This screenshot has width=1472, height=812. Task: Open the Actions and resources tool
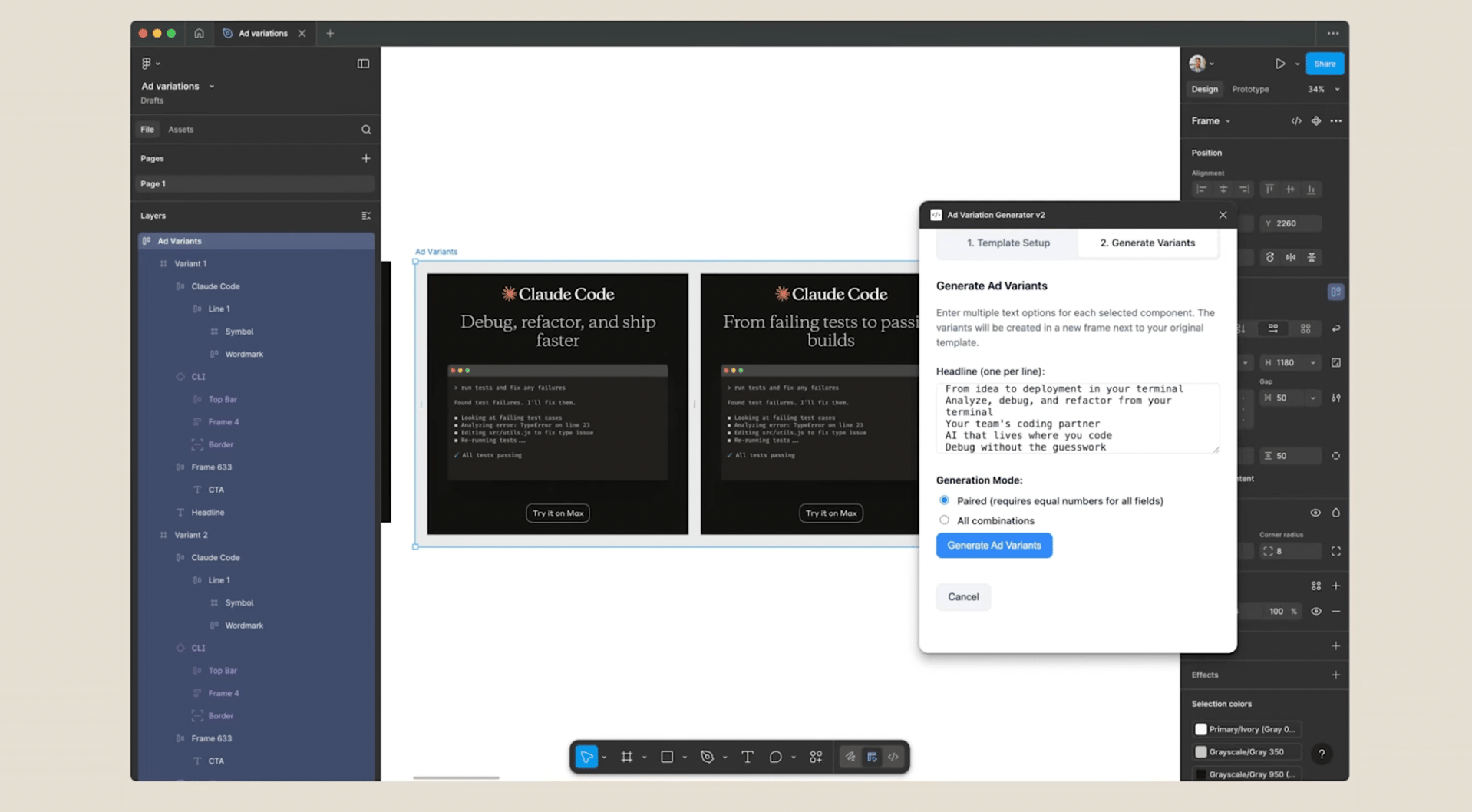pyautogui.click(x=816, y=757)
